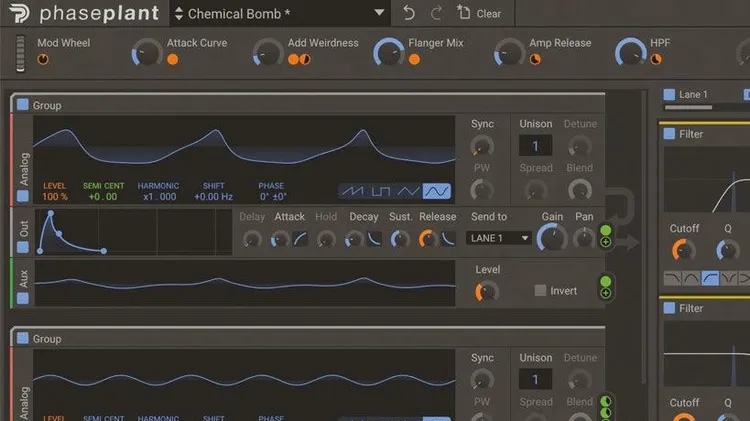Click the Flanger Mix macro knob
The width and height of the screenshot is (750, 421).
click(x=388, y=52)
